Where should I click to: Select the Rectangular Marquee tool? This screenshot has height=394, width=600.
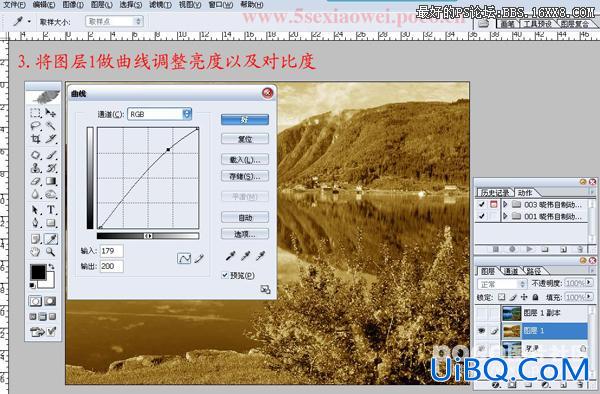[x=35, y=112]
